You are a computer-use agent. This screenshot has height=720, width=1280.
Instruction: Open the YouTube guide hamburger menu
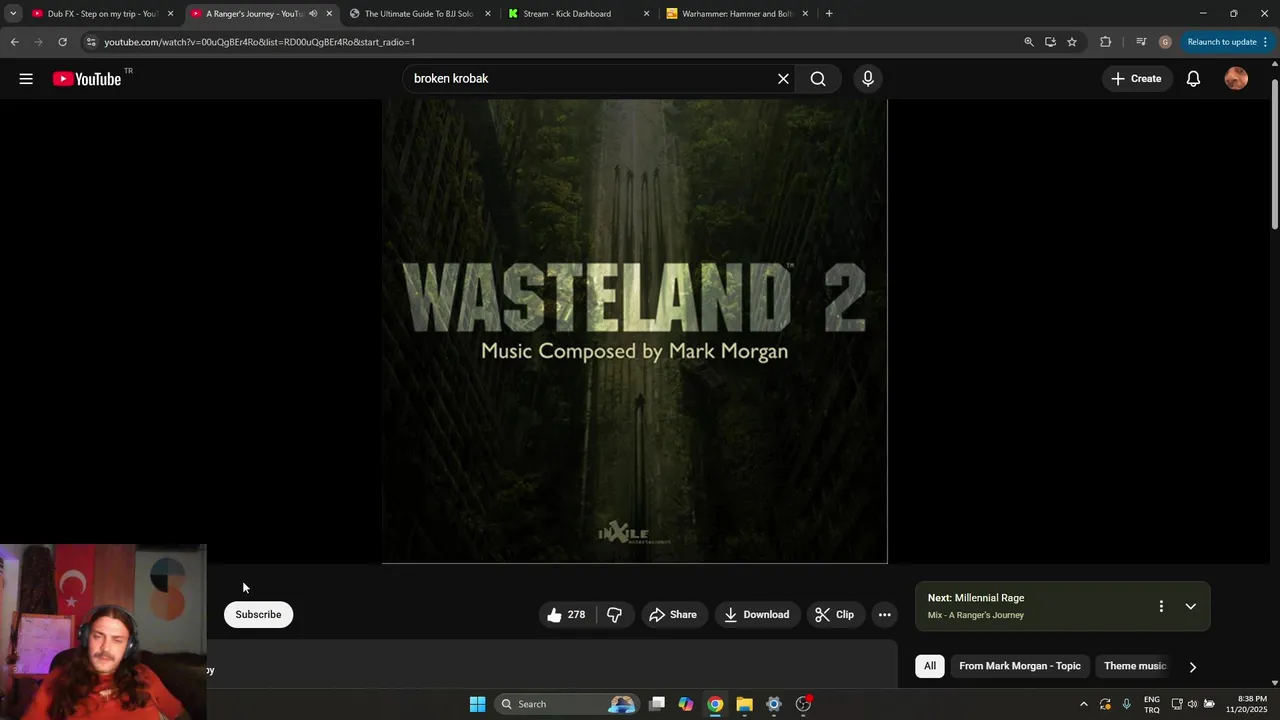pos(26,79)
